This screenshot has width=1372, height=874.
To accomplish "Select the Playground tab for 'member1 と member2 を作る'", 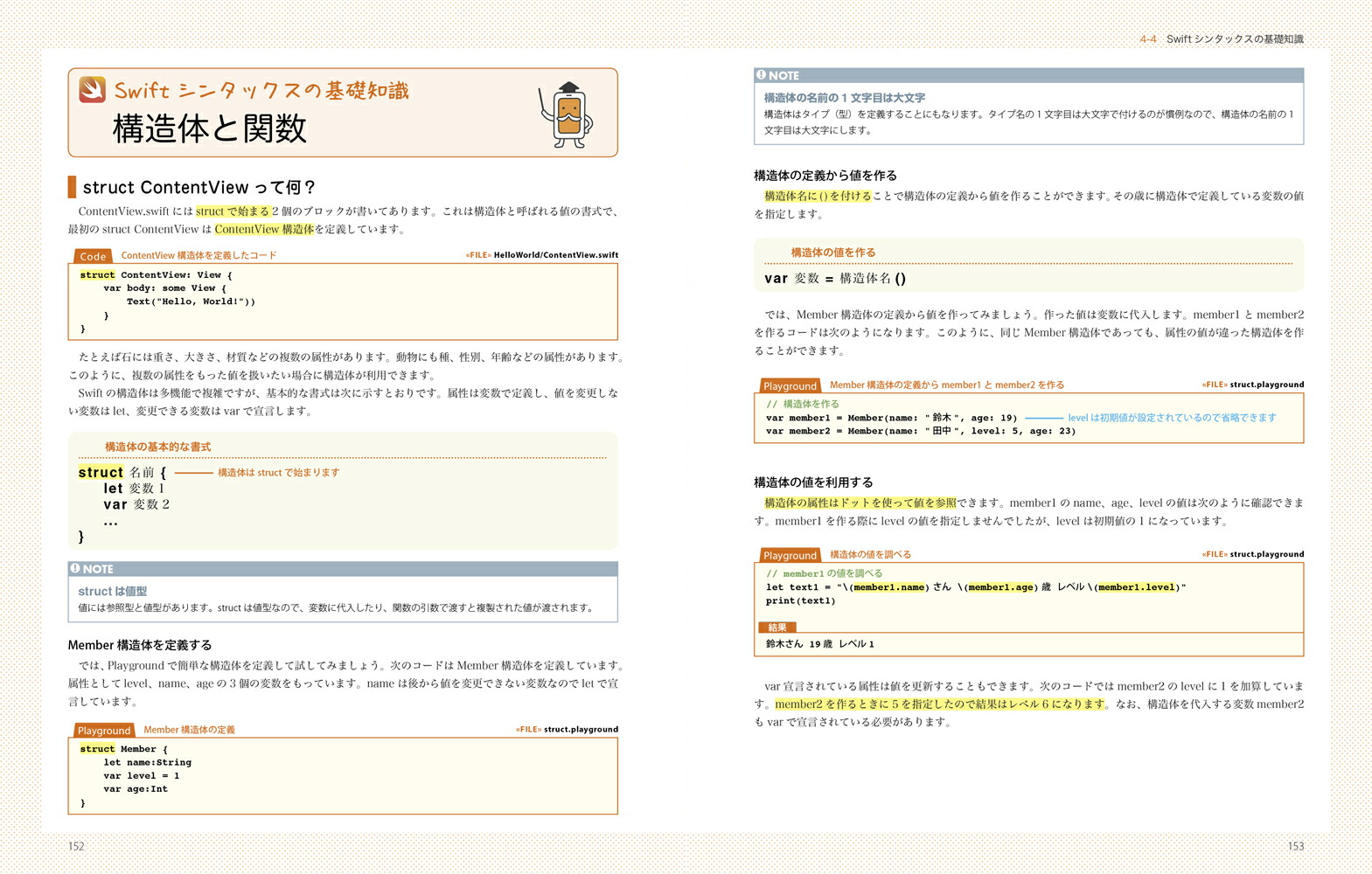I will coord(790,385).
